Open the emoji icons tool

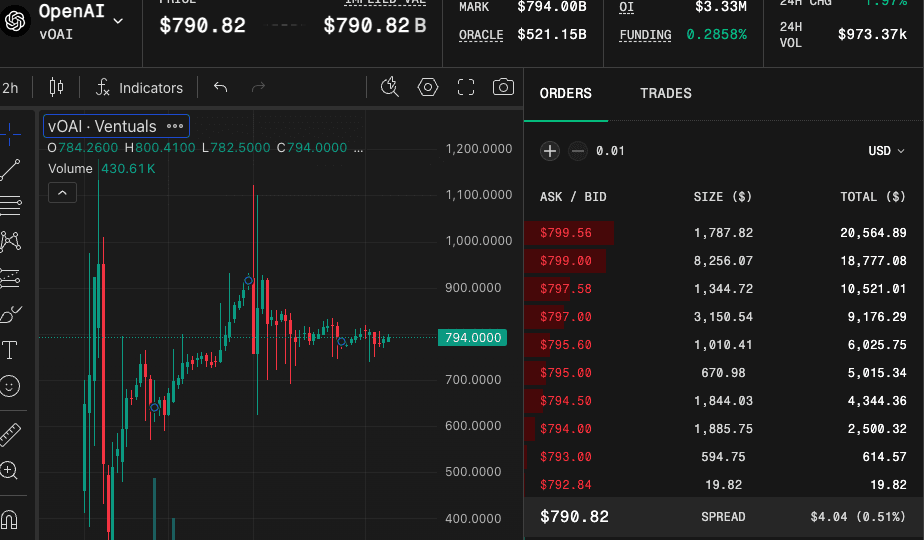9,386
